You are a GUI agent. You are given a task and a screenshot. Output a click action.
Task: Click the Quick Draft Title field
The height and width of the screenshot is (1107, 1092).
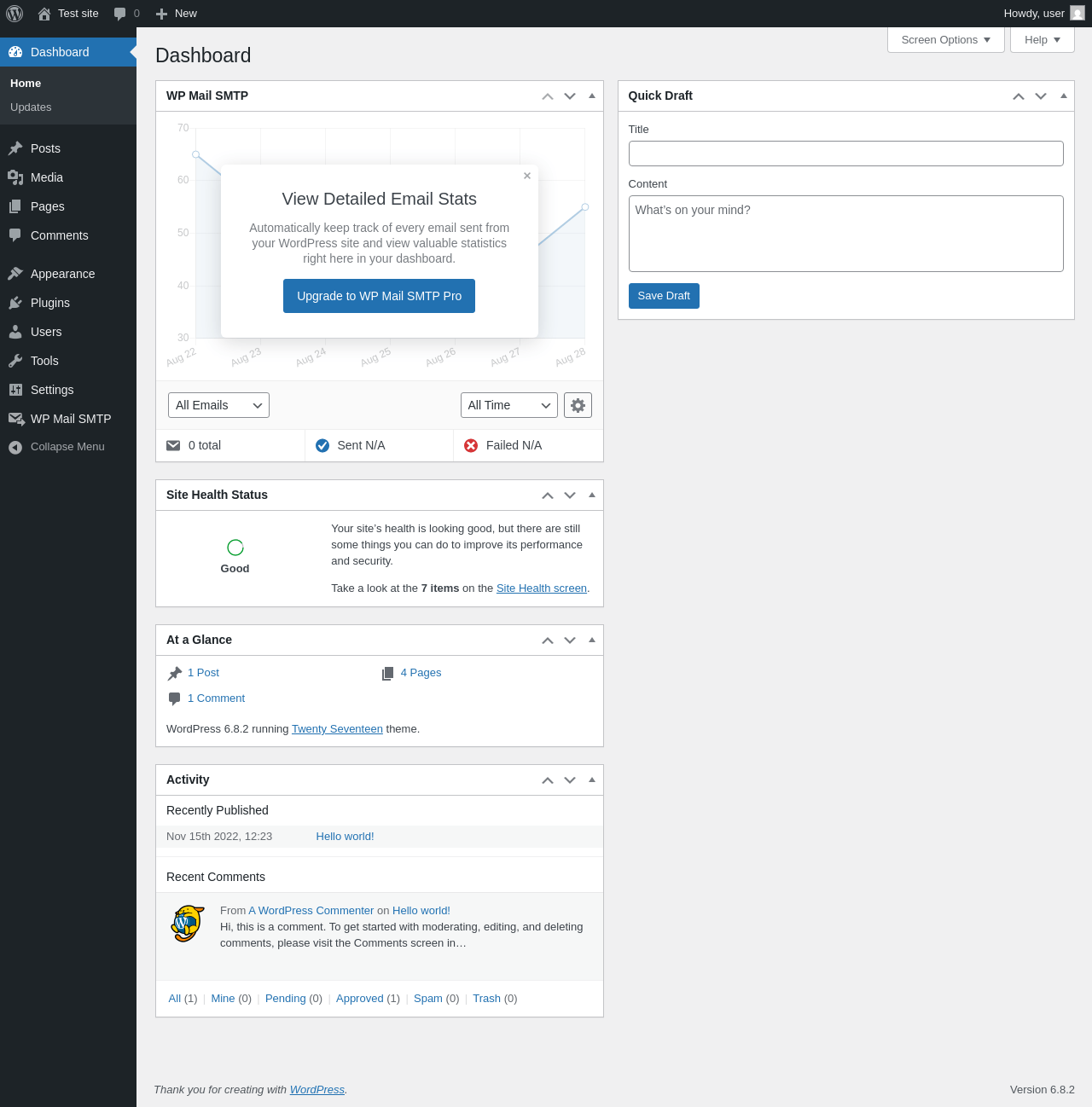[x=846, y=154]
